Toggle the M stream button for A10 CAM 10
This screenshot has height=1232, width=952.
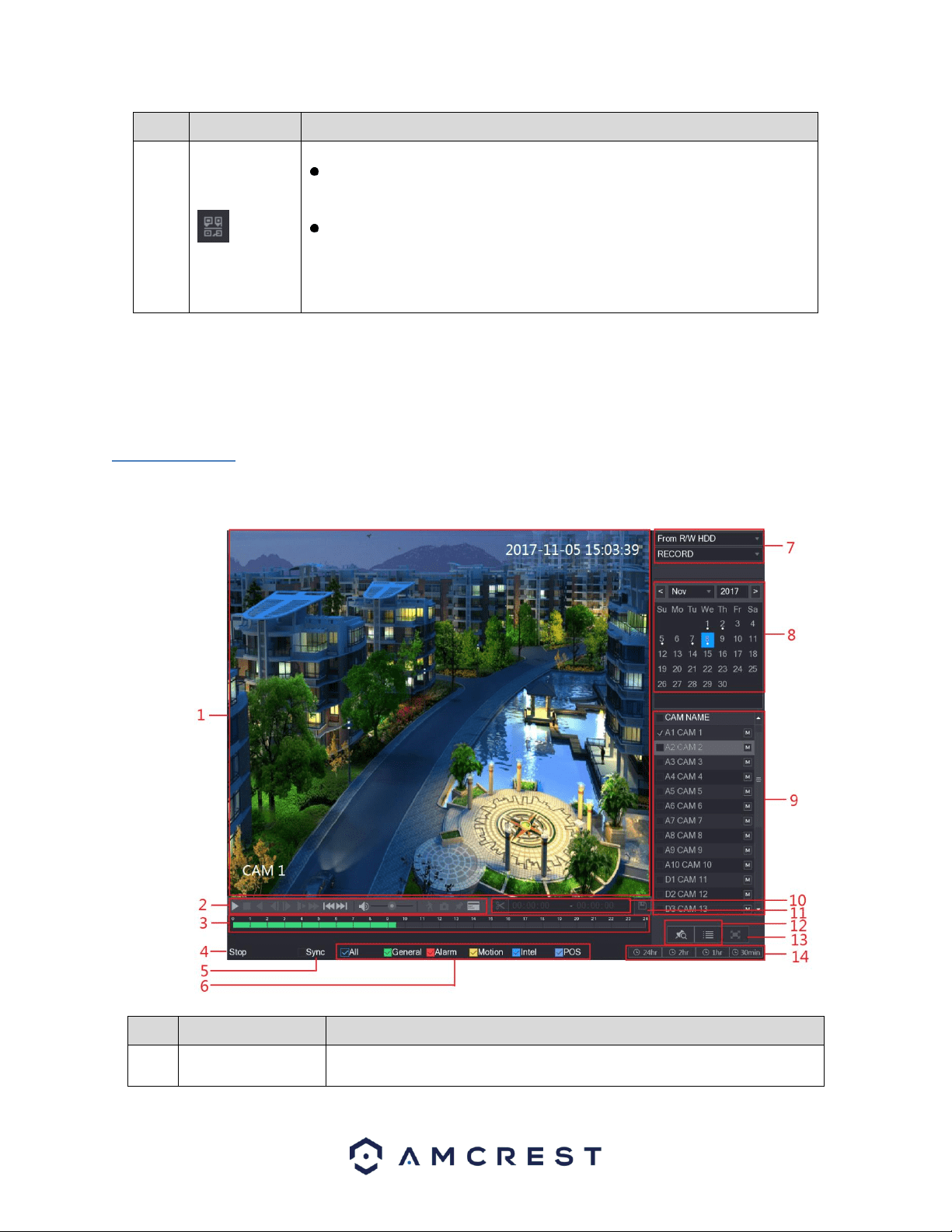[748, 865]
